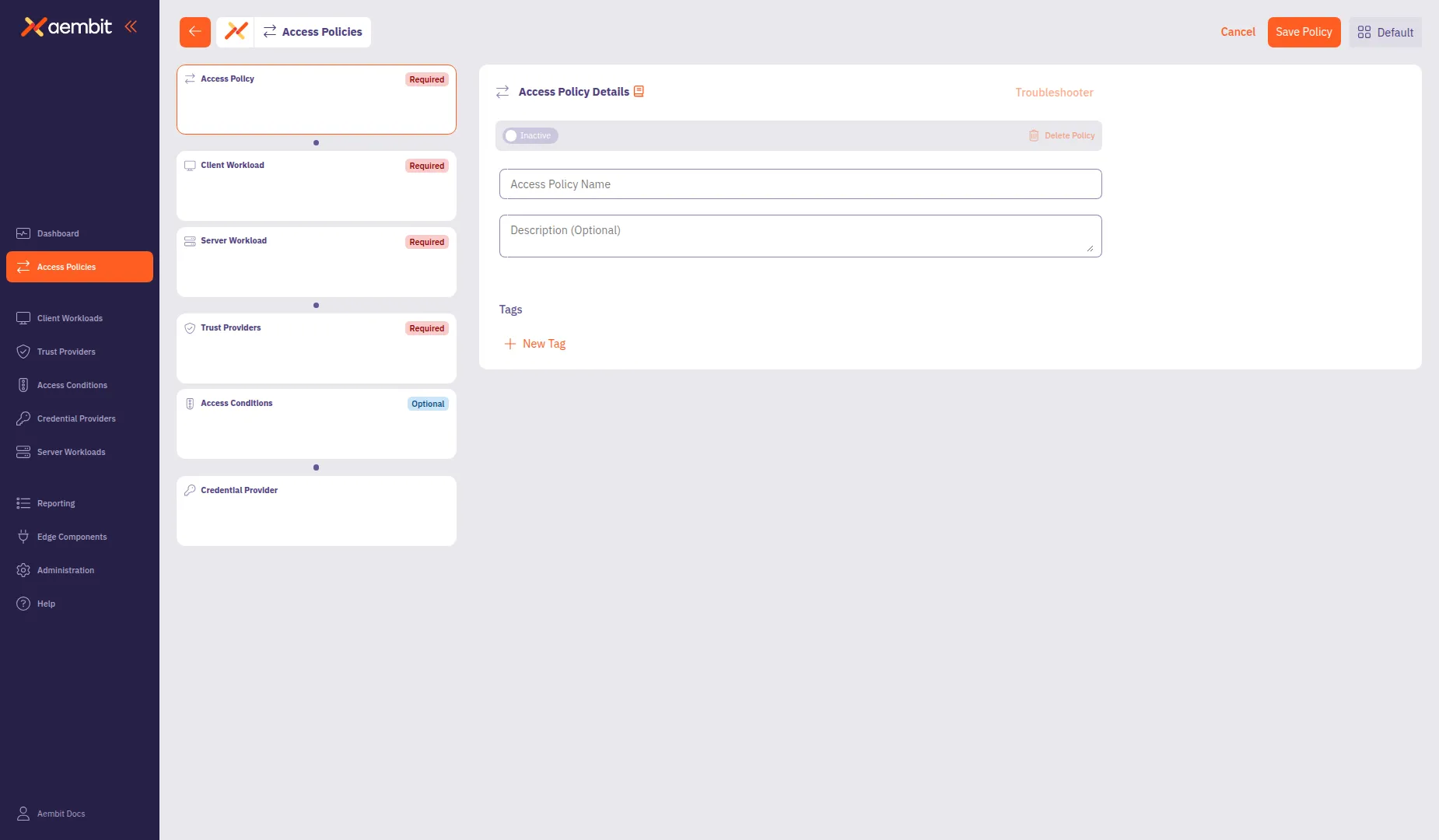This screenshot has height=840, width=1439.
Task: Add a New Tag to the policy
Action: (535, 343)
